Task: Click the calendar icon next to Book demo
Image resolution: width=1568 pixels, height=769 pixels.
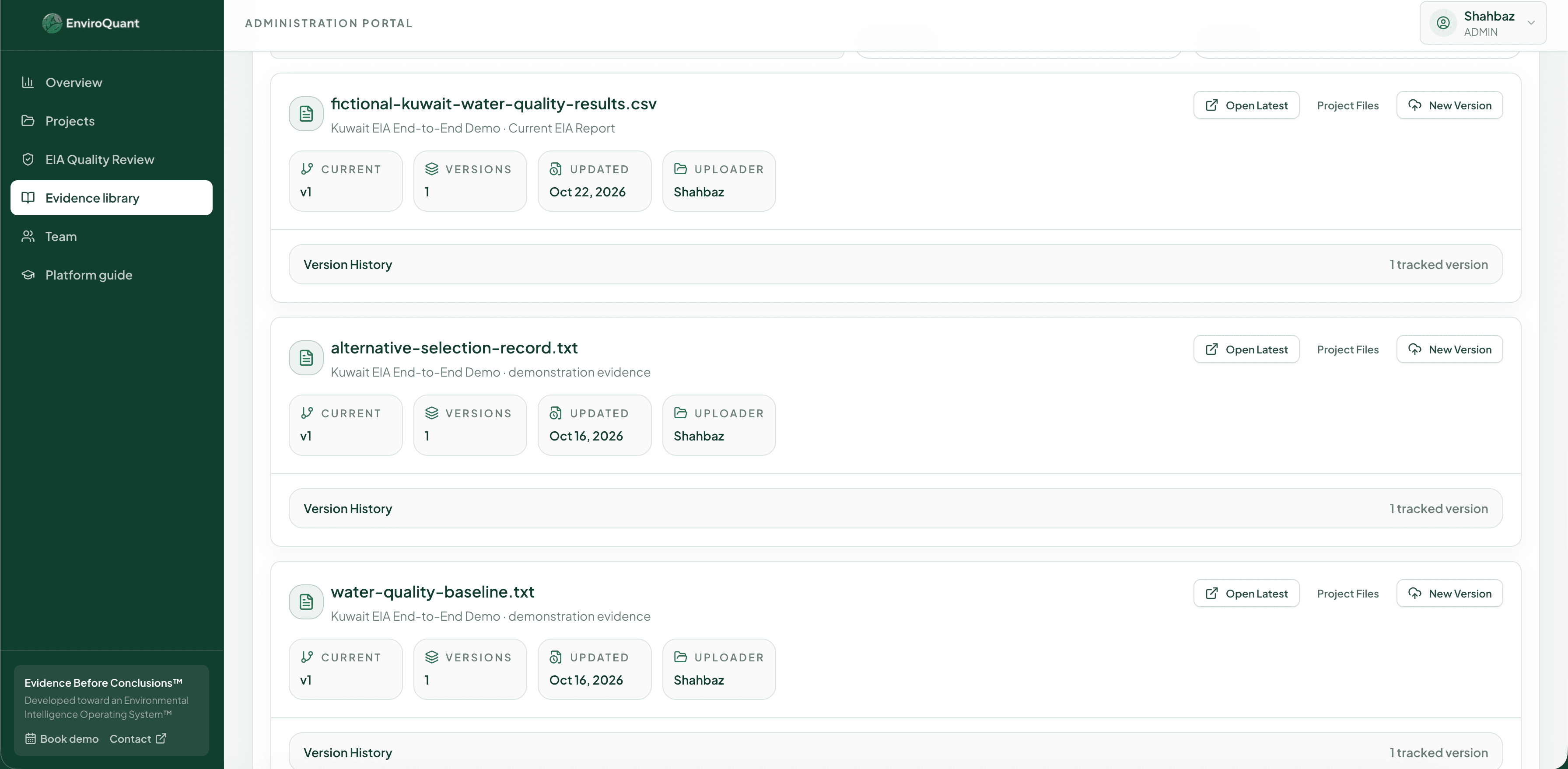Action: tap(31, 738)
